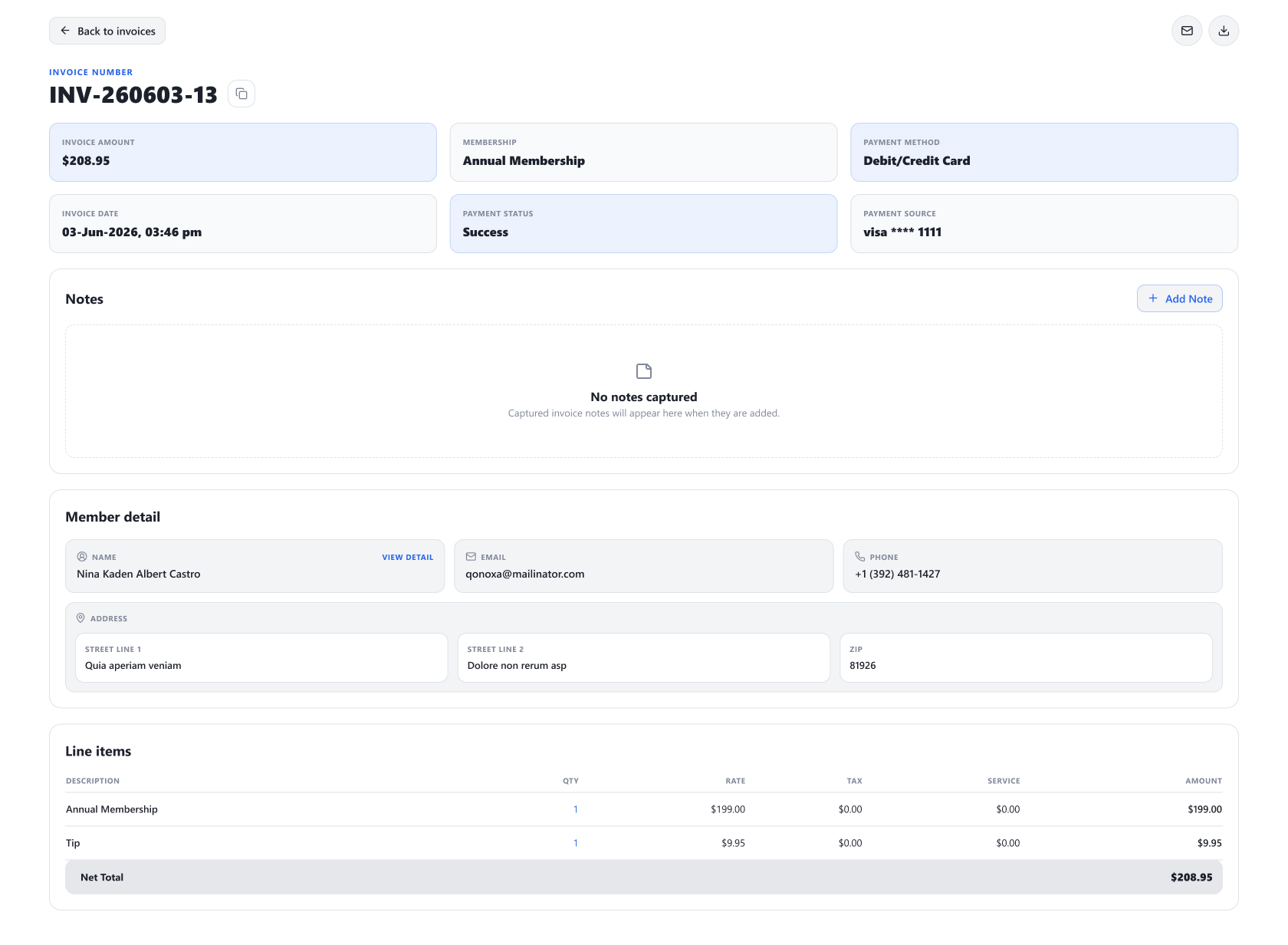Image resolution: width=1288 pixels, height=945 pixels.
Task: Click the Add Note button
Action: tap(1179, 298)
